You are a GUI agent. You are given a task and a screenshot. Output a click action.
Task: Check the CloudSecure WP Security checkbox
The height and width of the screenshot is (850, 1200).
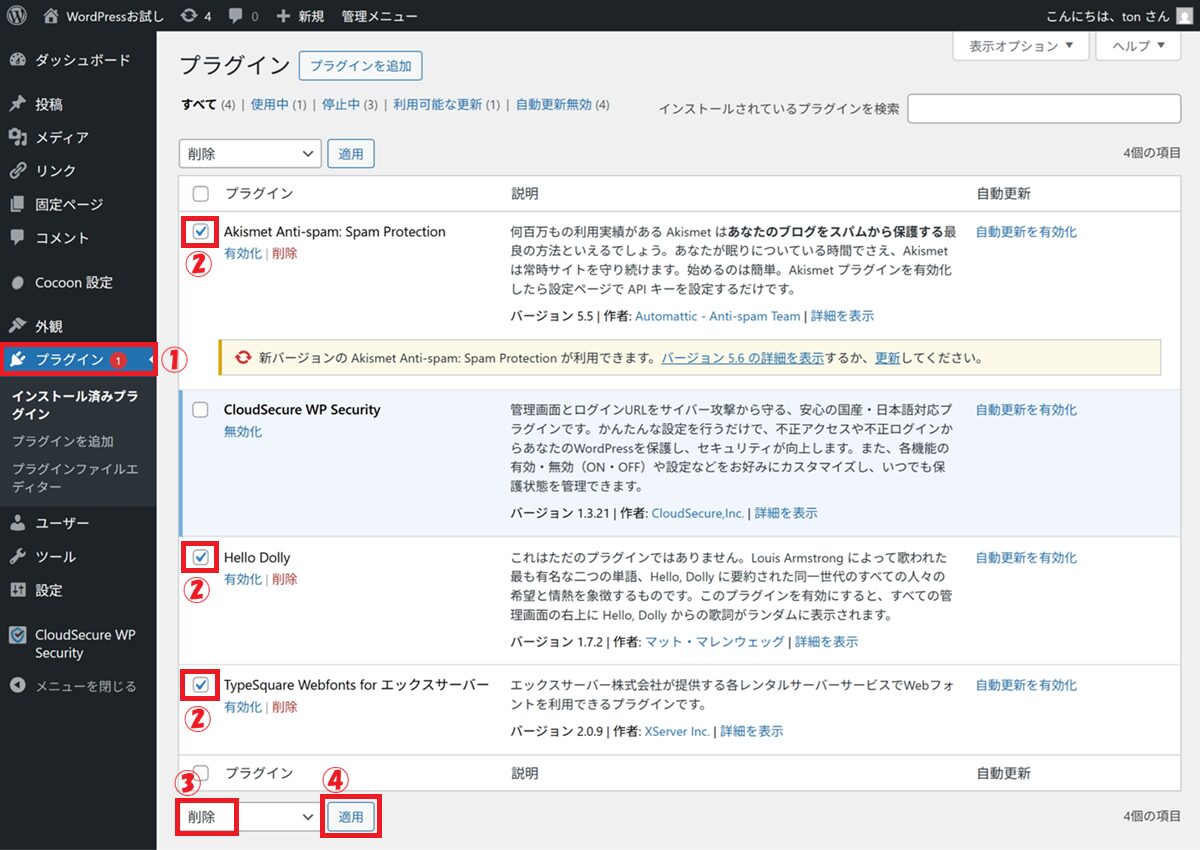point(201,410)
